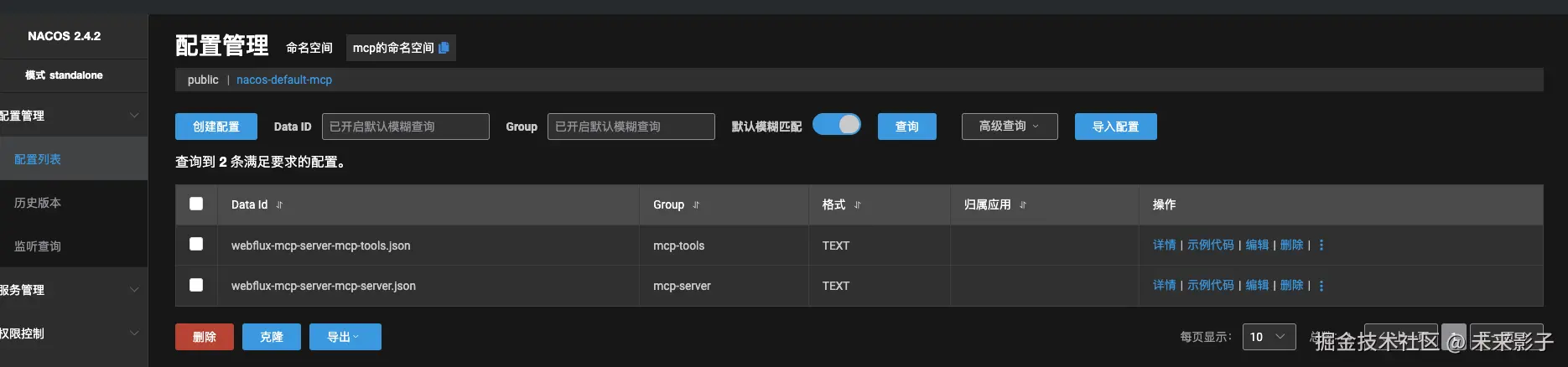Sort table by 归属应用 column
The width and height of the screenshot is (1568, 367).
tap(1022, 205)
